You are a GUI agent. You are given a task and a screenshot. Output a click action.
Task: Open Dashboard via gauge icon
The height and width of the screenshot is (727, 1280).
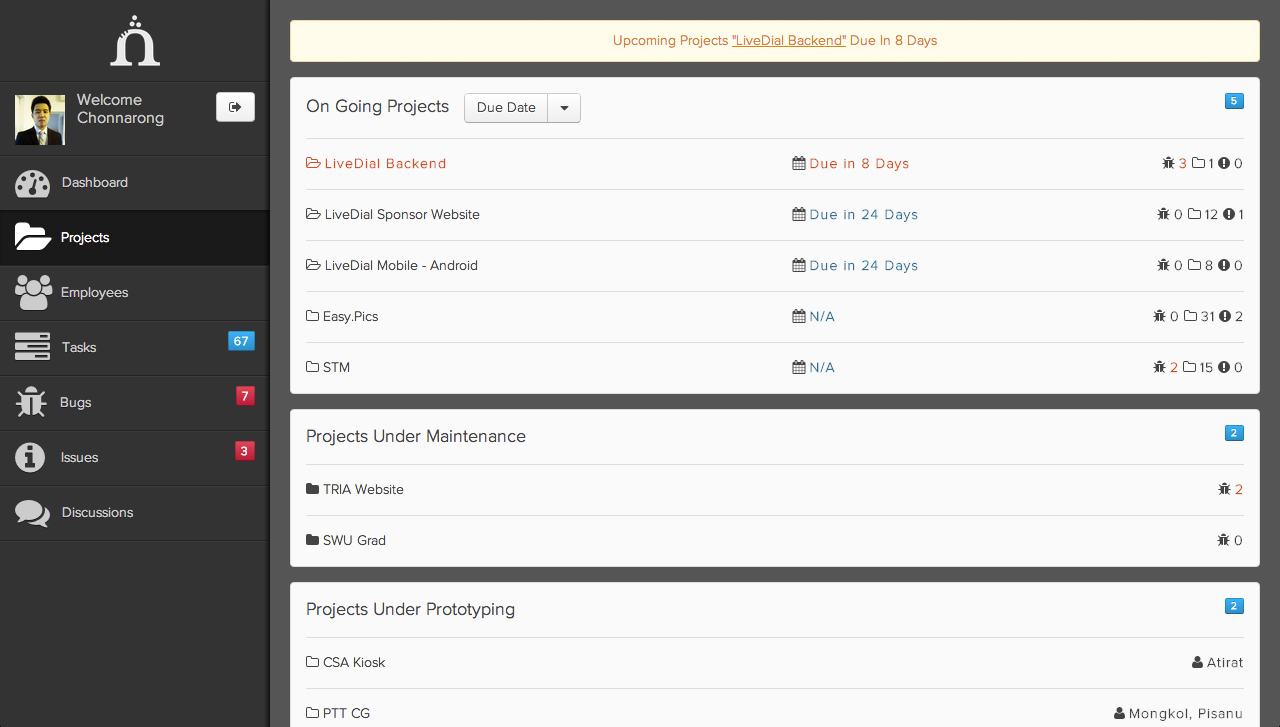[x=32, y=184]
